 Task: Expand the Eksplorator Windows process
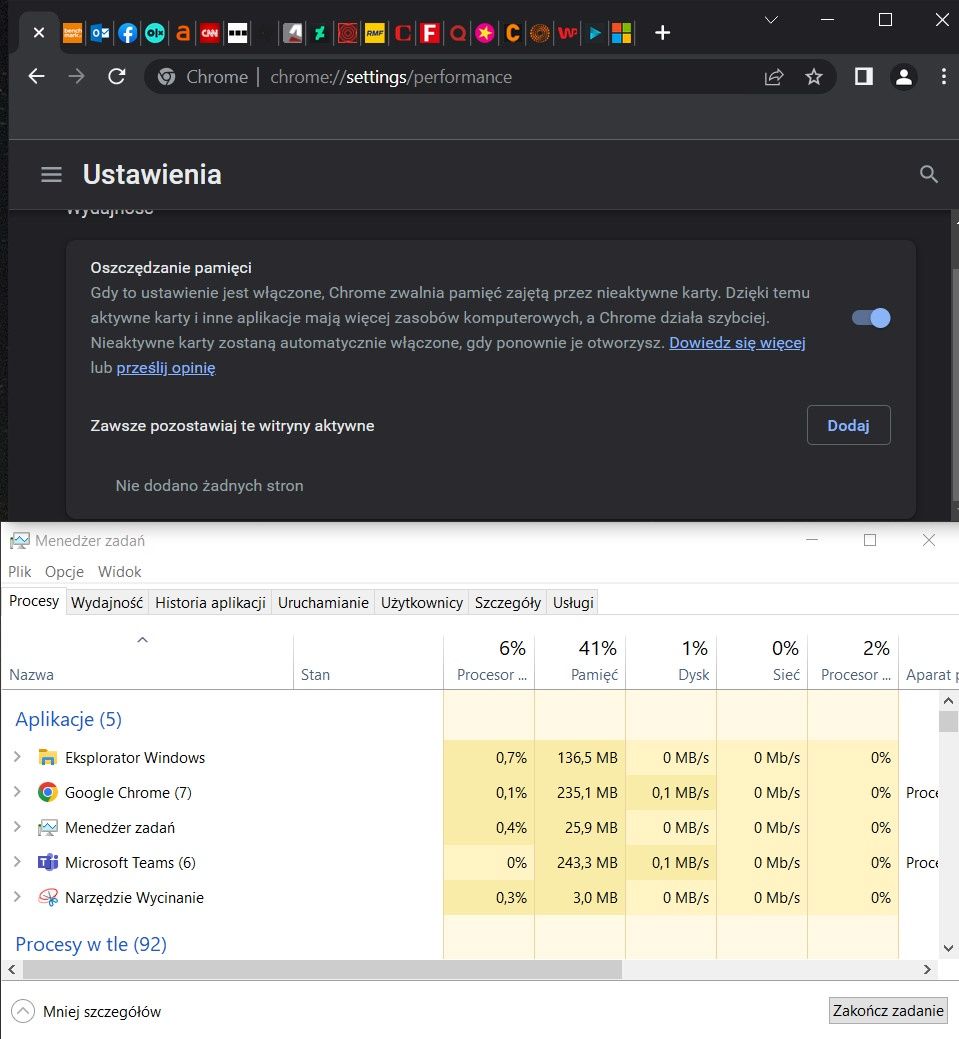(x=17, y=757)
